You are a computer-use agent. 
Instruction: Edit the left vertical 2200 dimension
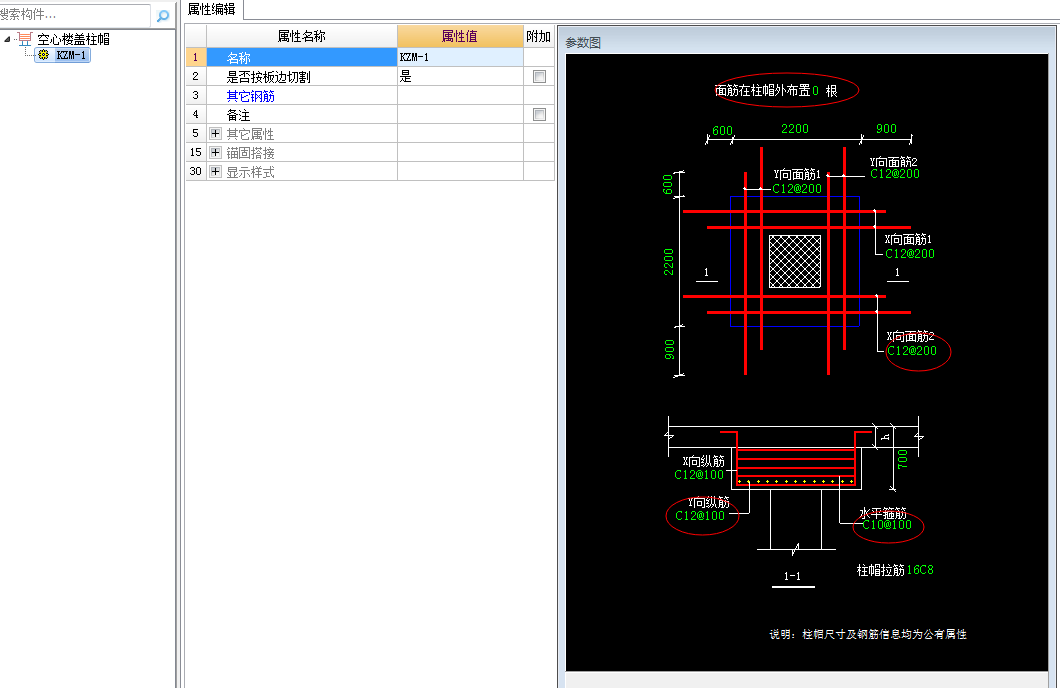669,262
